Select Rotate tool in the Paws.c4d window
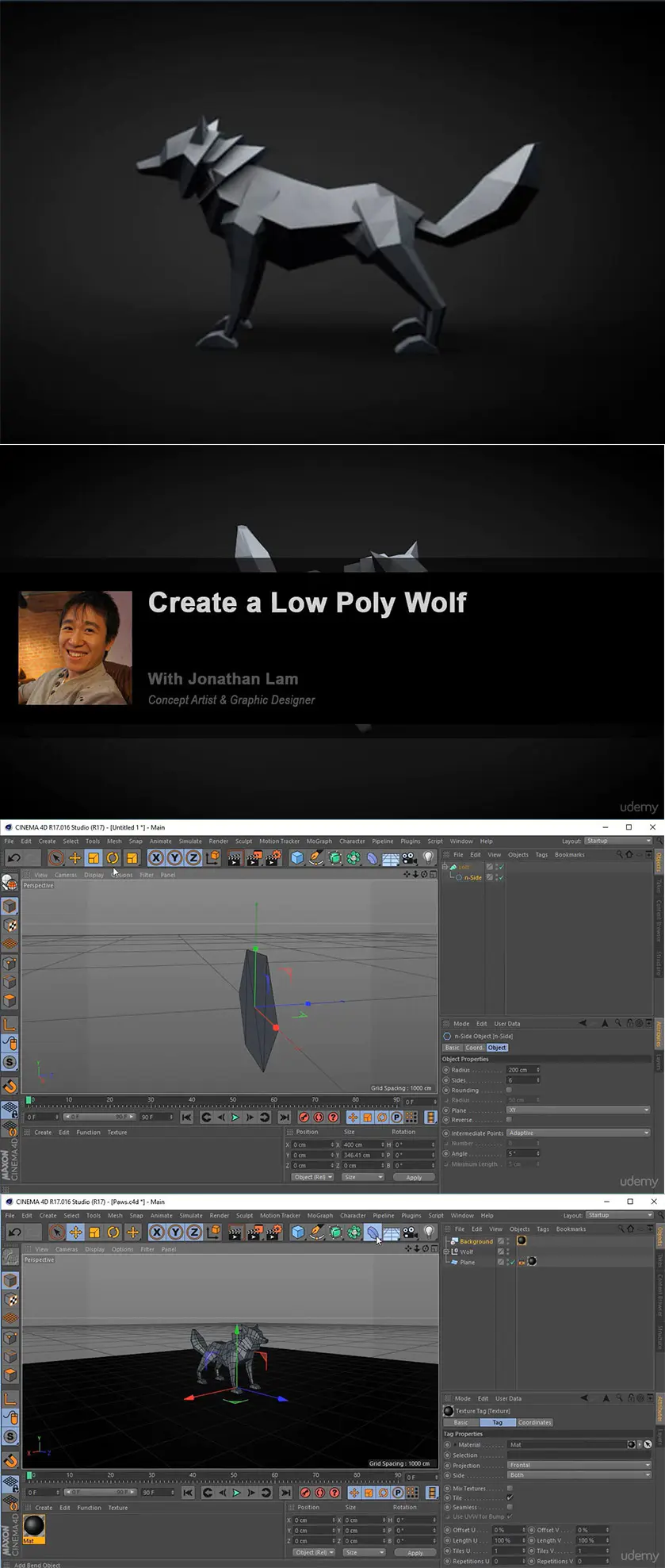The width and height of the screenshot is (665, 1568). (x=113, y=1232)
